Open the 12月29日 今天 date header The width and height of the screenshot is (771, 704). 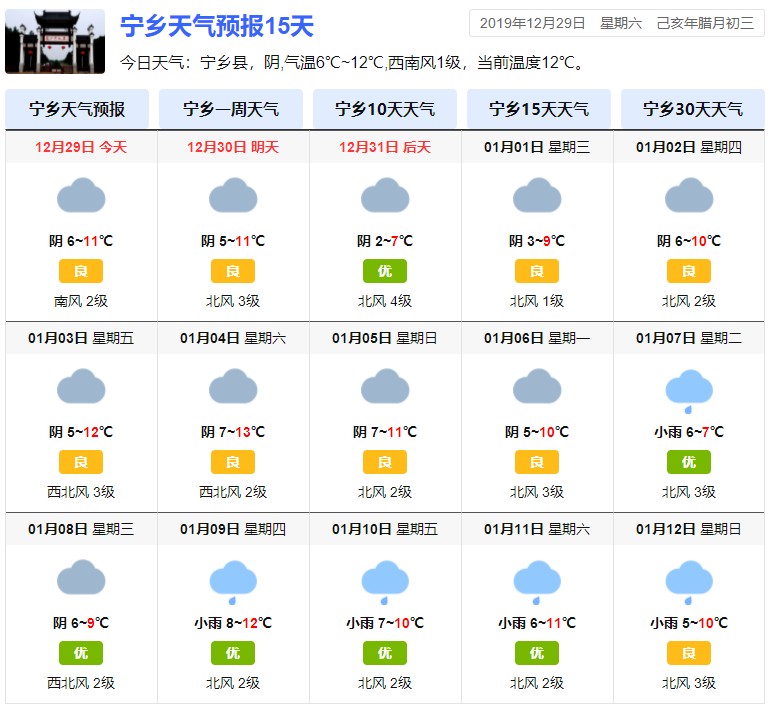coord(81,147)
